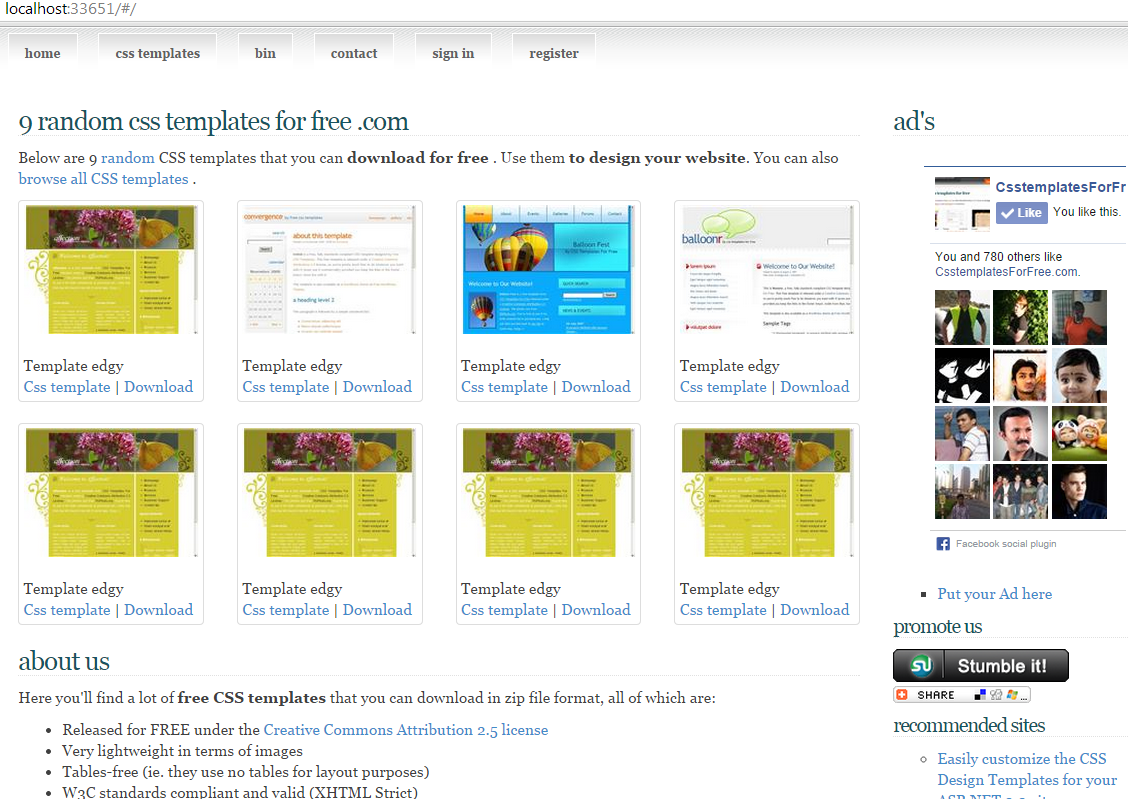Open the avatar of man with mustache
The height and width of the screenshot is (799, 1128).
[1020, 433]
